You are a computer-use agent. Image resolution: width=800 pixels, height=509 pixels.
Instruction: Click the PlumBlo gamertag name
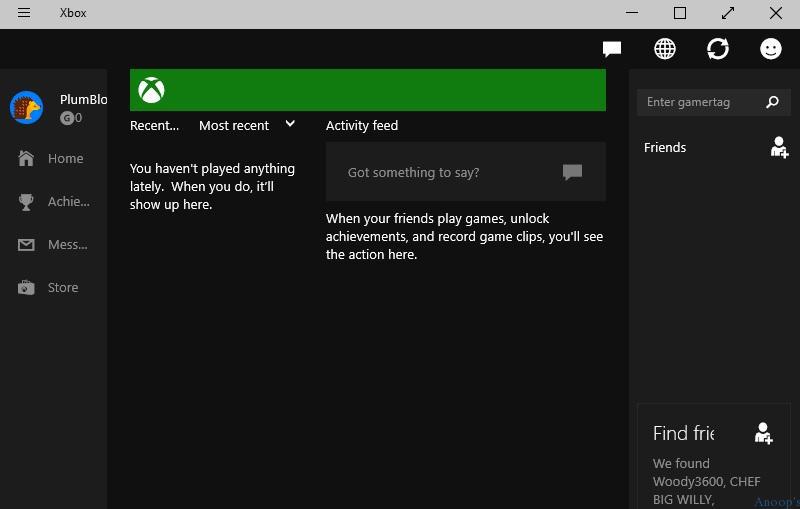click(x=83, y=99)
